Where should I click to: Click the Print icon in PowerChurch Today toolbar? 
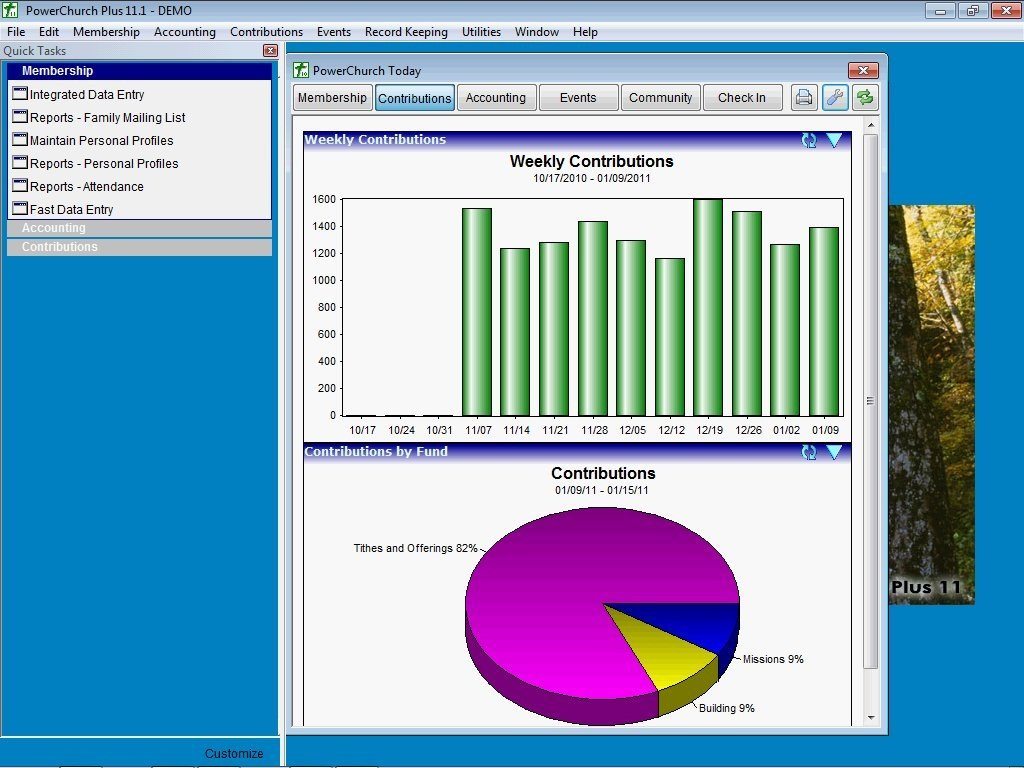[x=803, y=97]
